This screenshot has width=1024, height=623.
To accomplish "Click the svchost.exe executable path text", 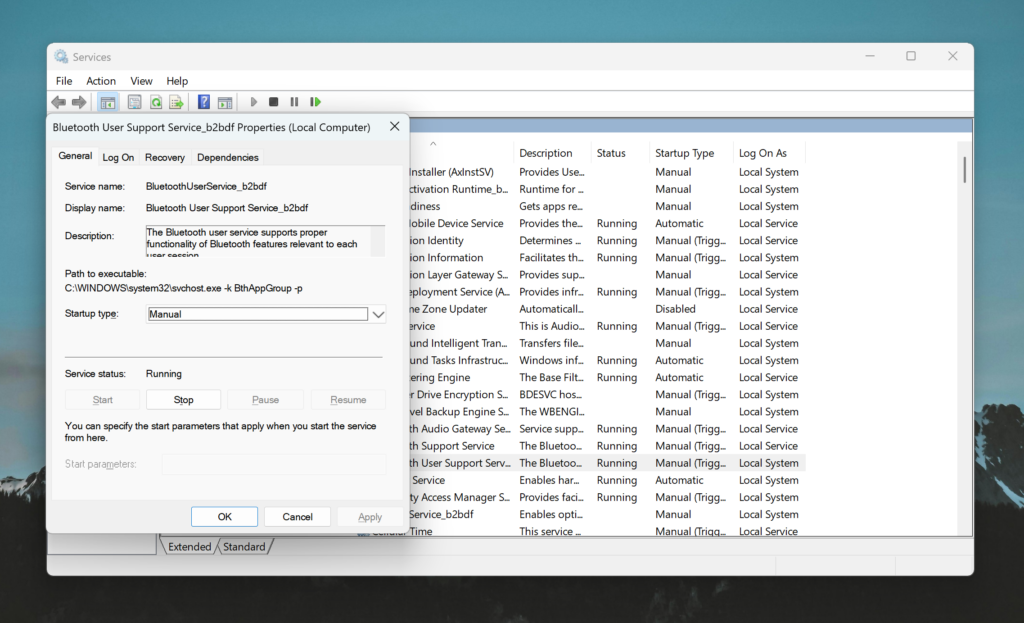I will click(184, 288).
